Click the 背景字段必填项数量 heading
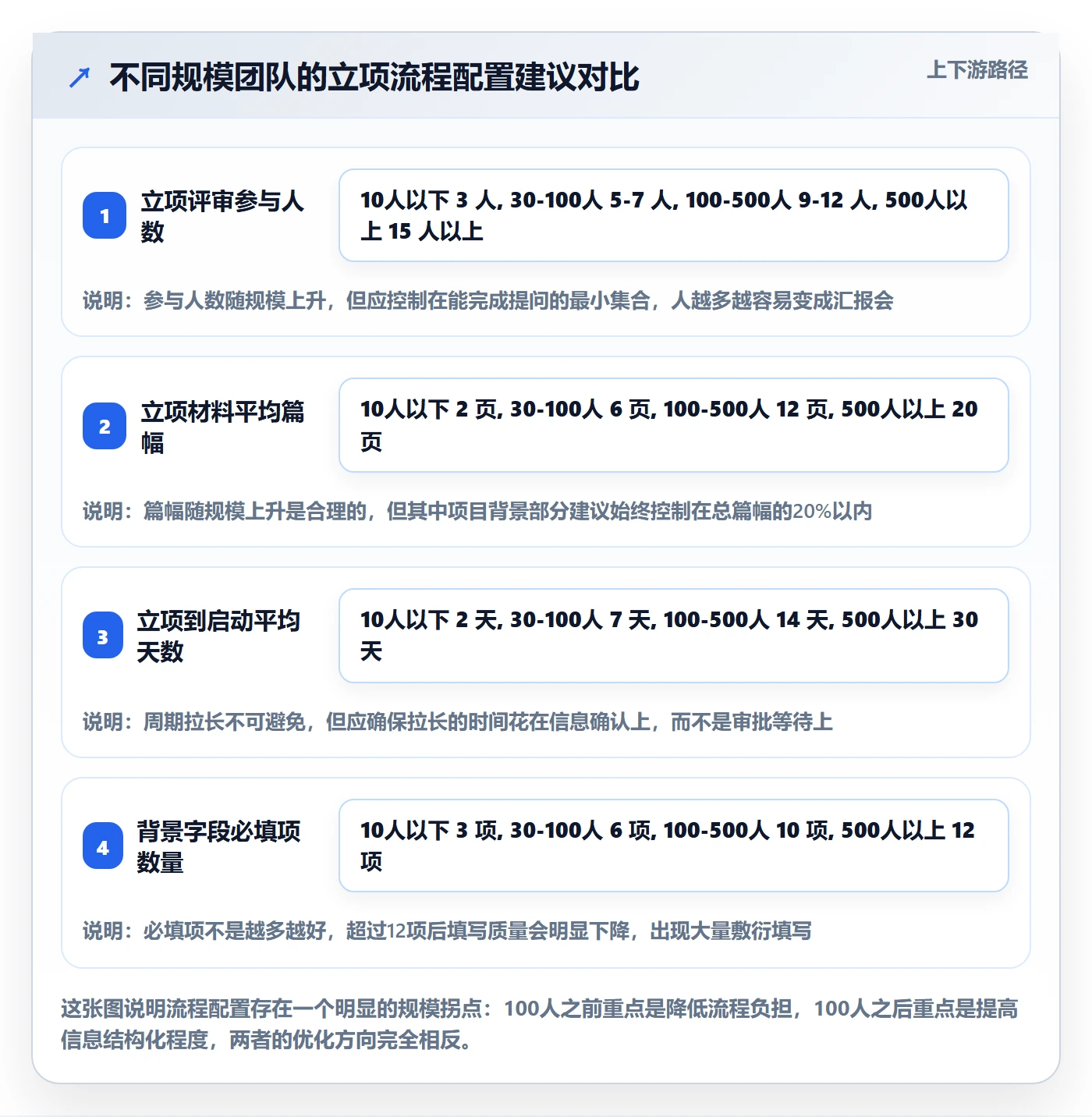This screenshot has height=1117, width=1092. tap(218, 846)
